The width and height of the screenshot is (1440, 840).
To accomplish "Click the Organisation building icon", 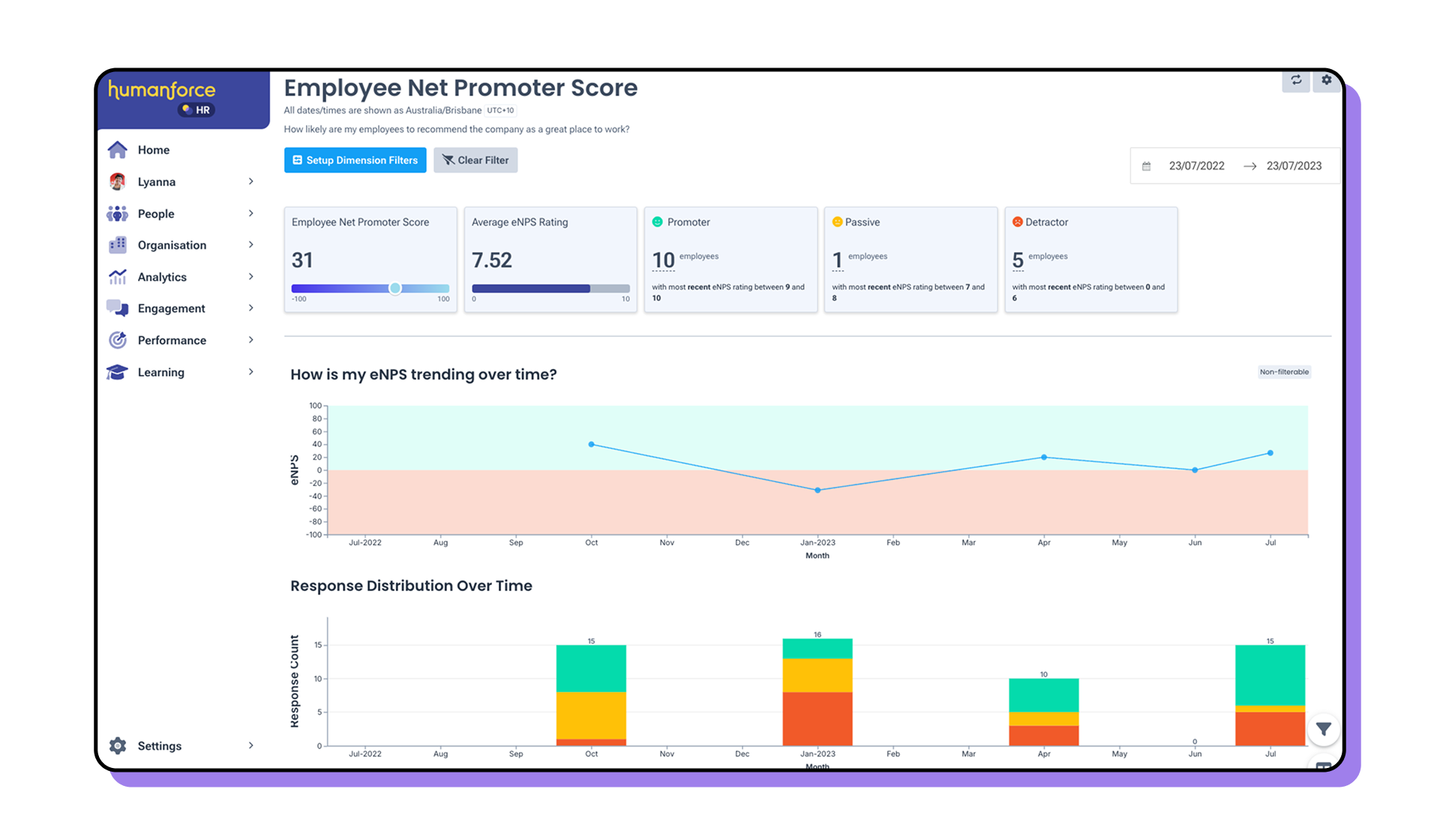I will click(118, 245).
